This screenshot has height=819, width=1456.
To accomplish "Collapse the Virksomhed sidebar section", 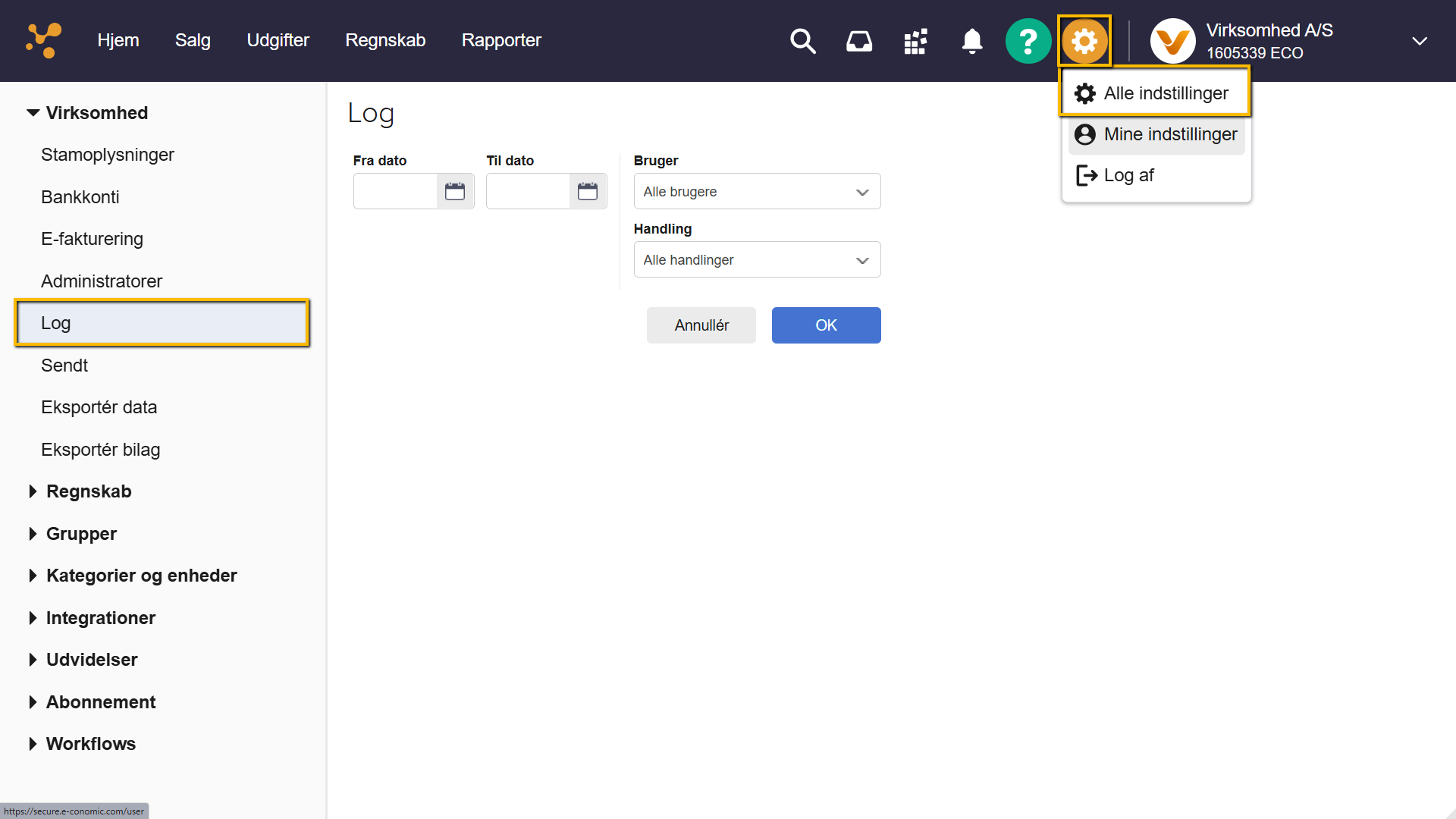I will click(33, 113).
